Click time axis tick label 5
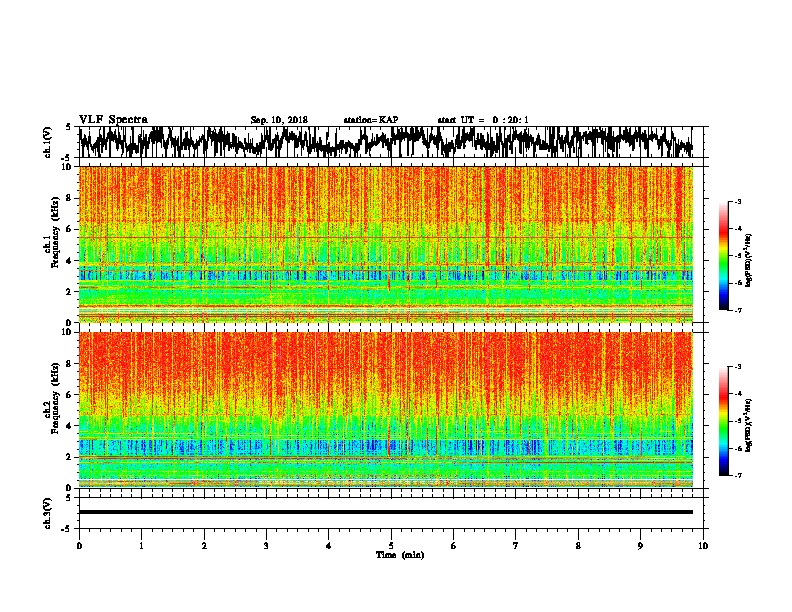792x612 pixels. pyautogui.click(x=391, y=546)
